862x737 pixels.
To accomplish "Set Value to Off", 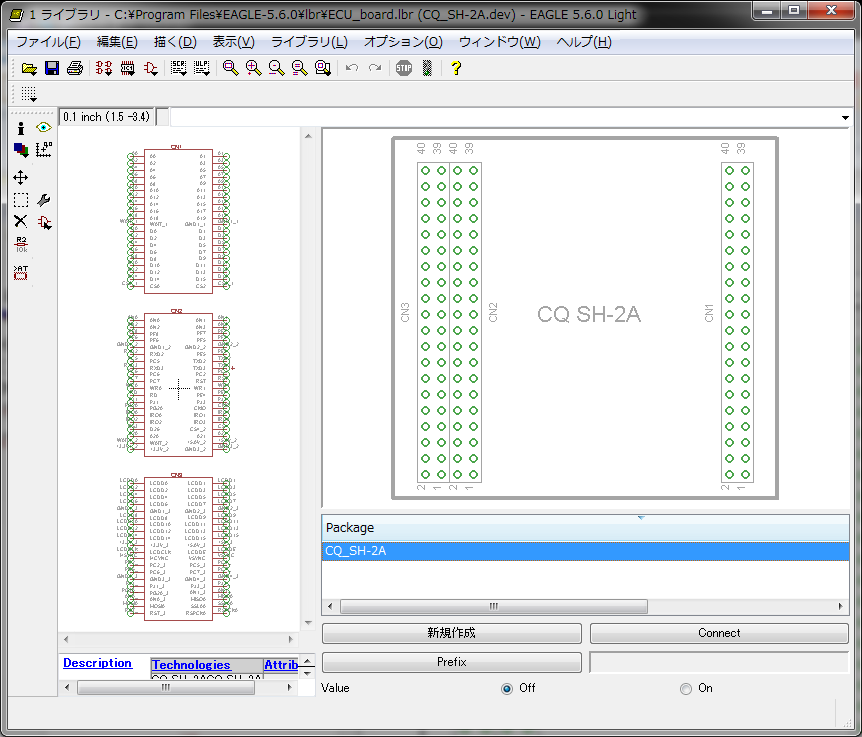I will click(x=507, y=689).
